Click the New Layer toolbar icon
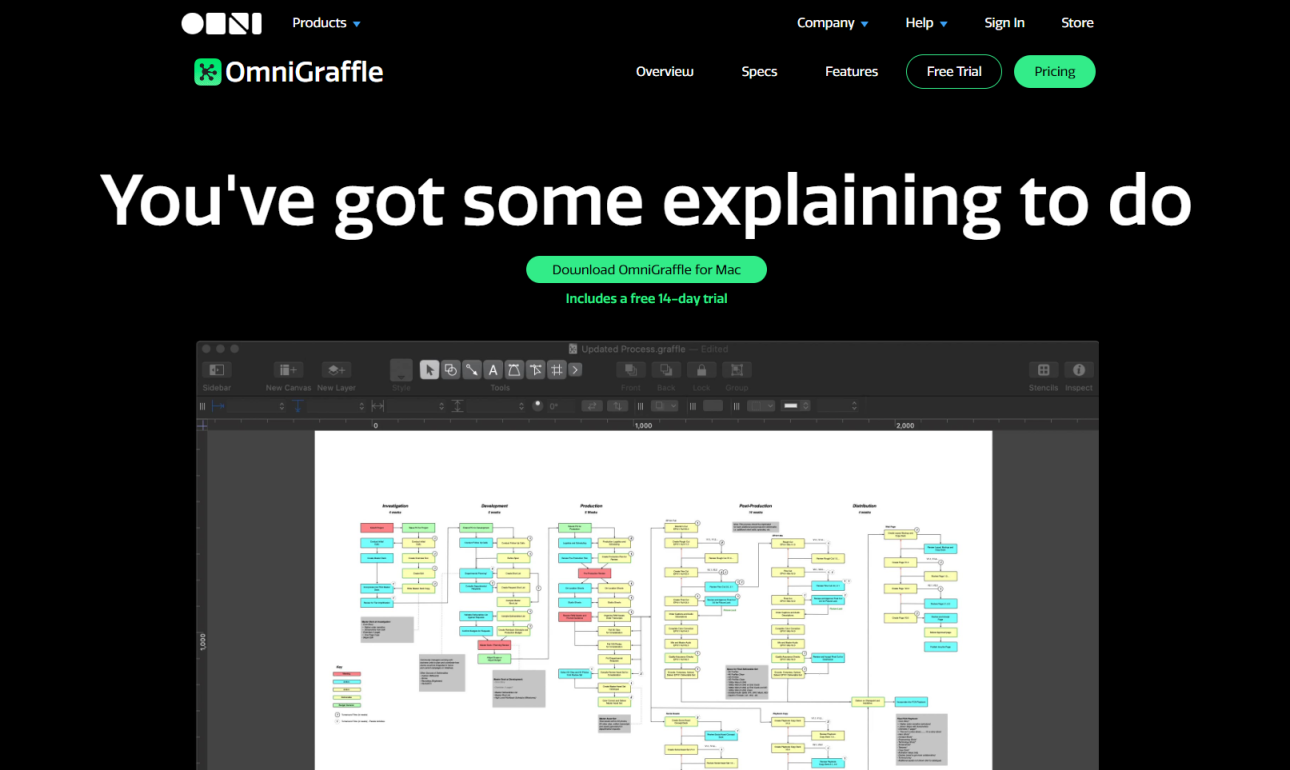The image size is (1290, 770). click(x=337, y=370)
